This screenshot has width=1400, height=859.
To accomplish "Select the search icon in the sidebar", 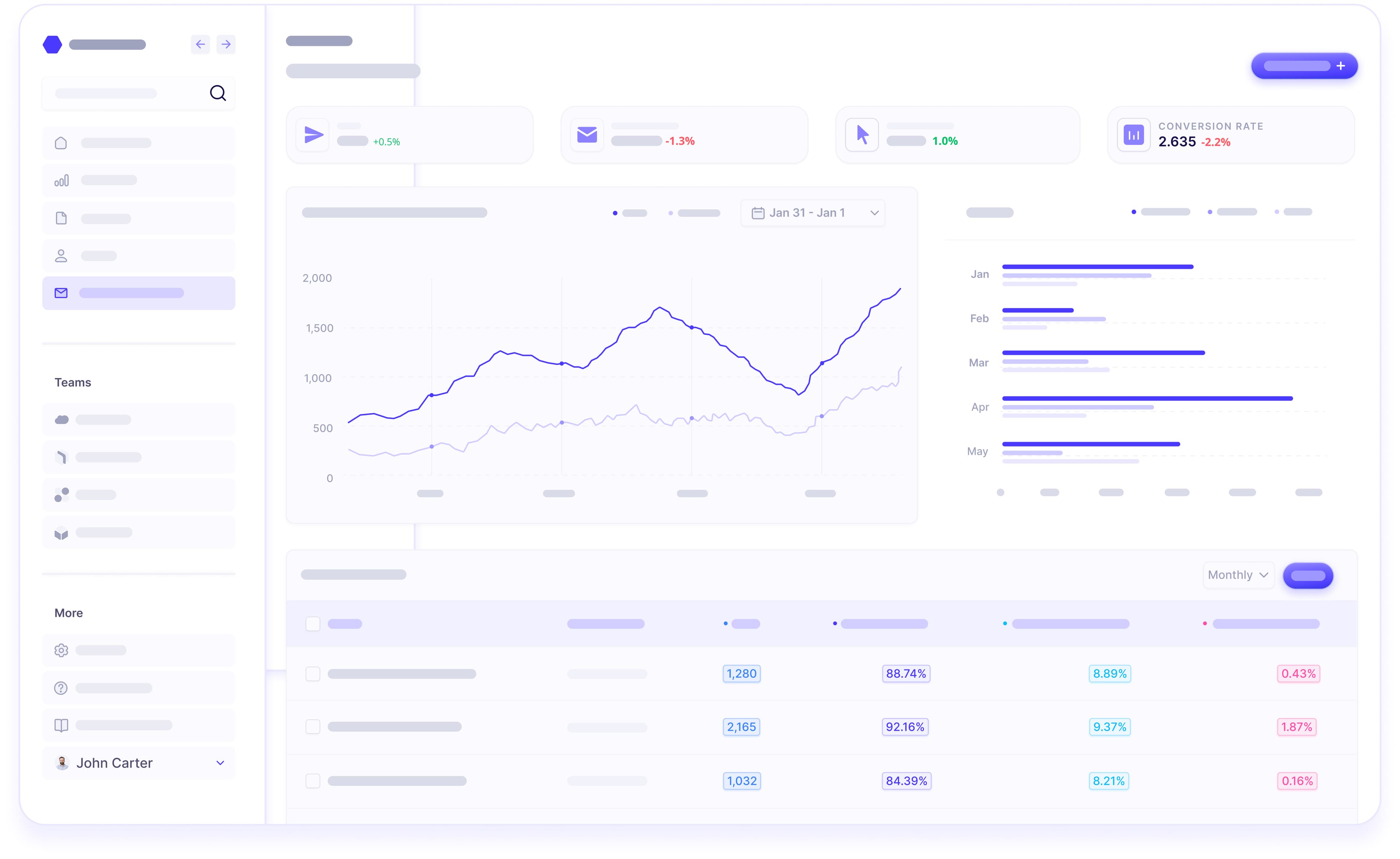I will (218, 93).
